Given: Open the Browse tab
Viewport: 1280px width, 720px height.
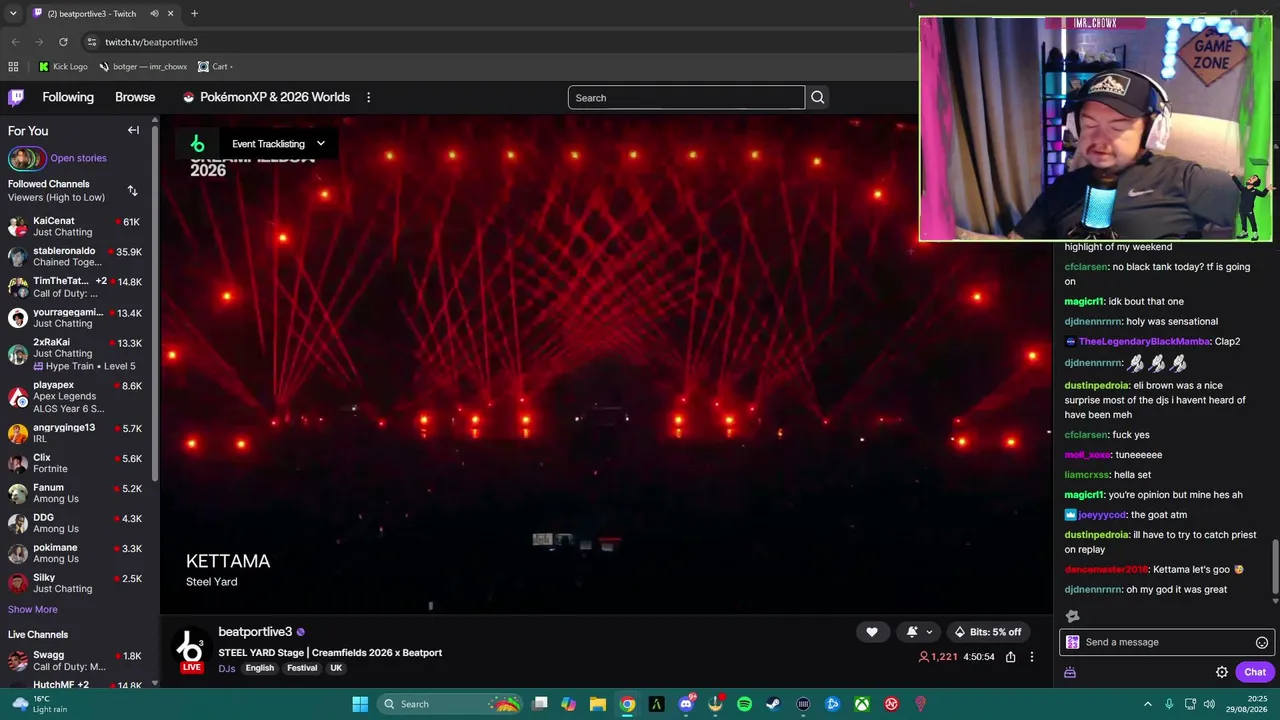Looking at the screenshot, I should (135, 97).
